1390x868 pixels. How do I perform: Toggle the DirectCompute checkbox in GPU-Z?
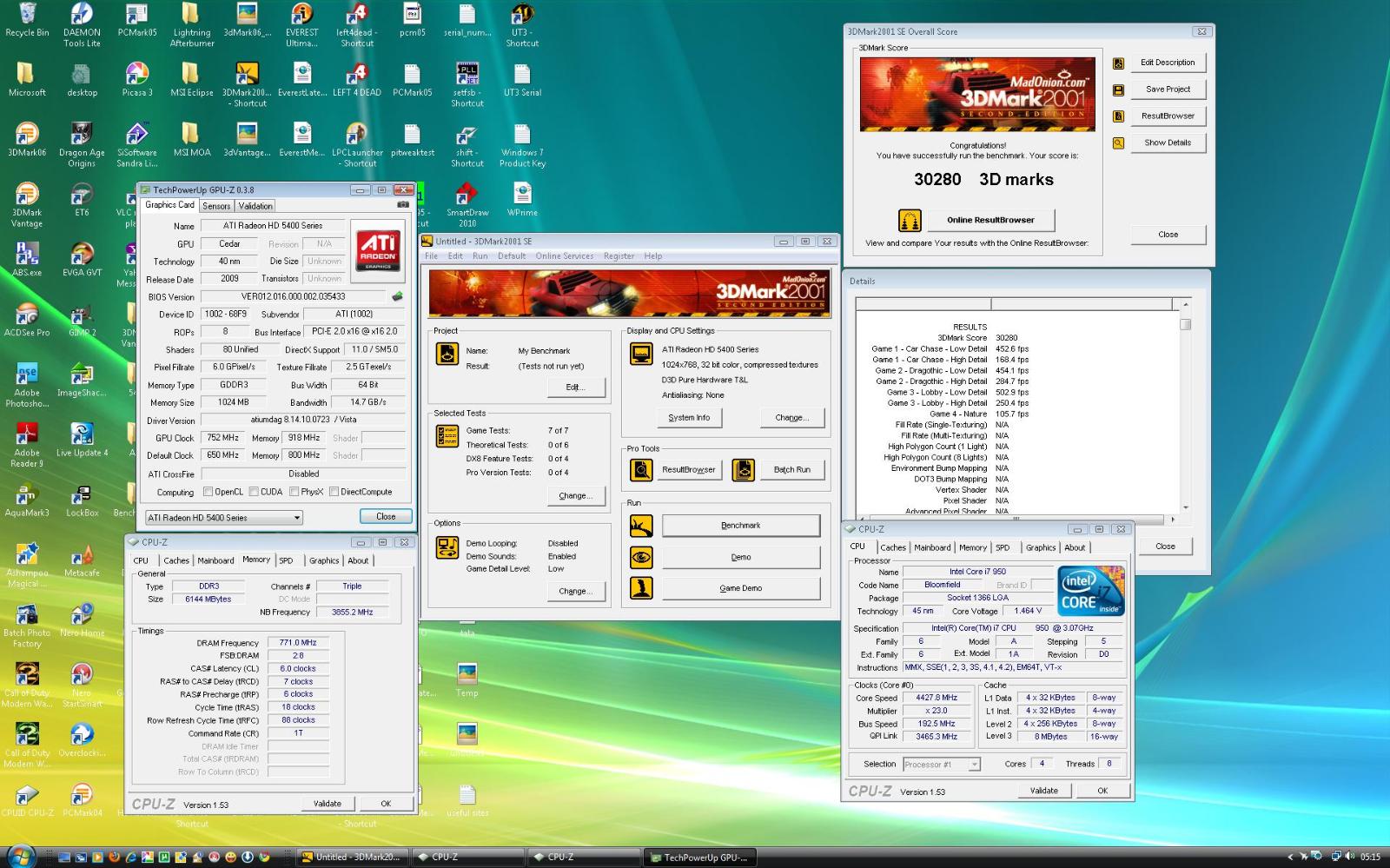click(334, 492)
